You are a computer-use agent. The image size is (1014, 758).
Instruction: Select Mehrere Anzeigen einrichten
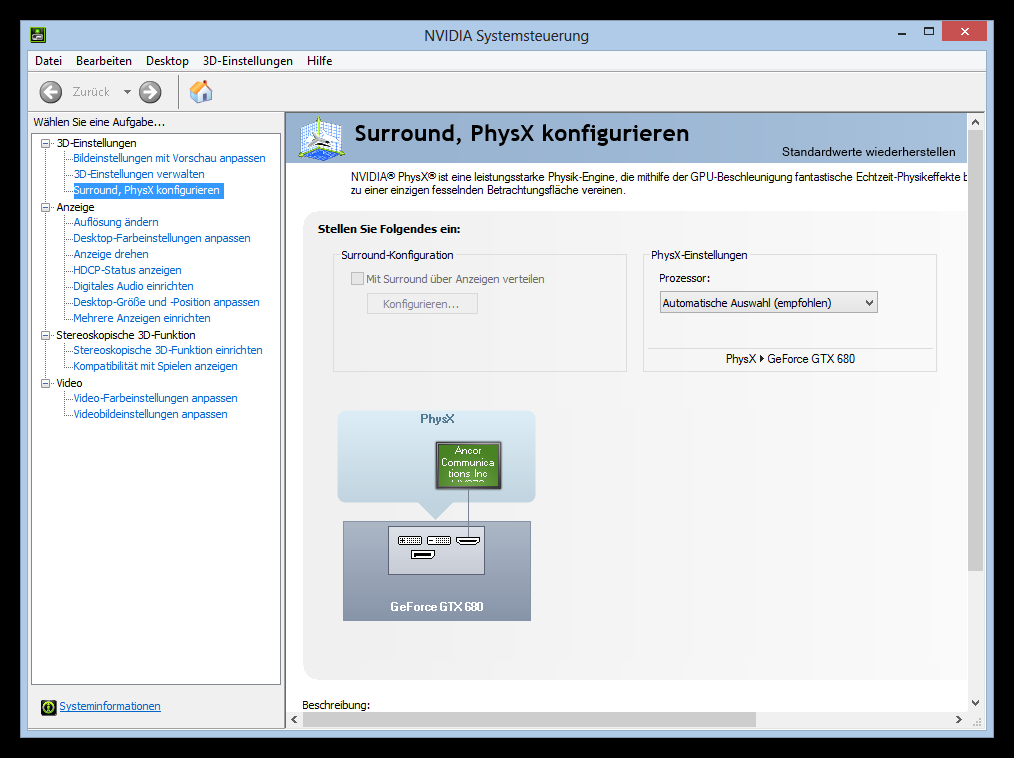(x=142, y=318)
